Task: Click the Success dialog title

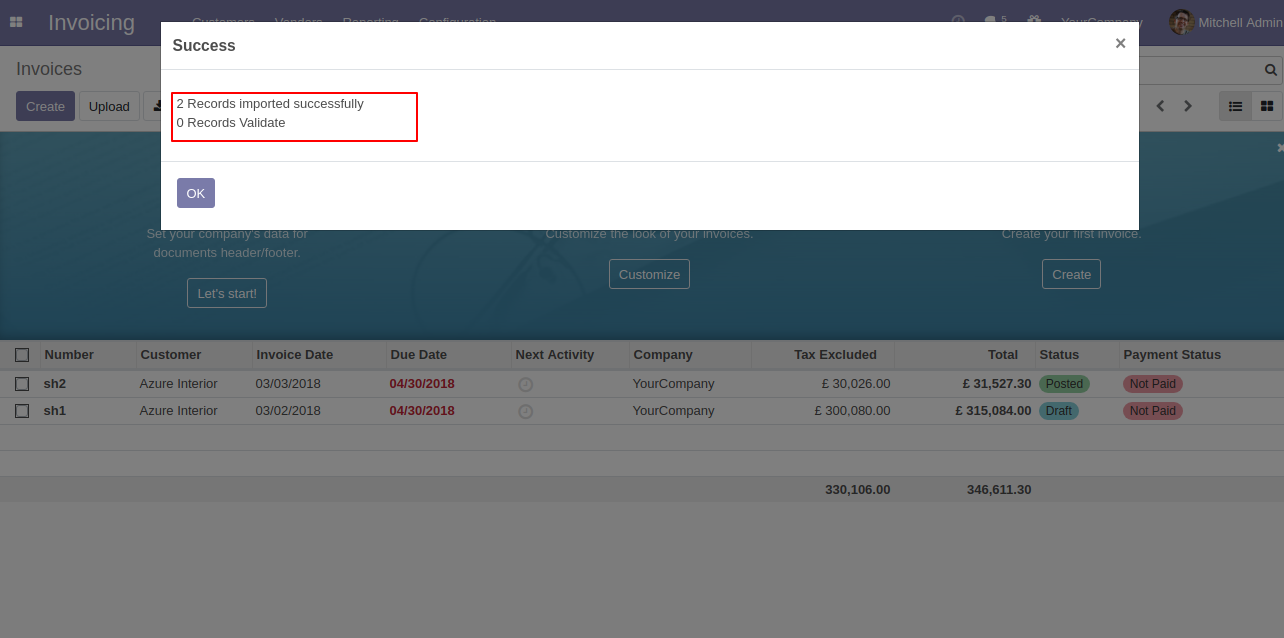Action: (204, 45)
